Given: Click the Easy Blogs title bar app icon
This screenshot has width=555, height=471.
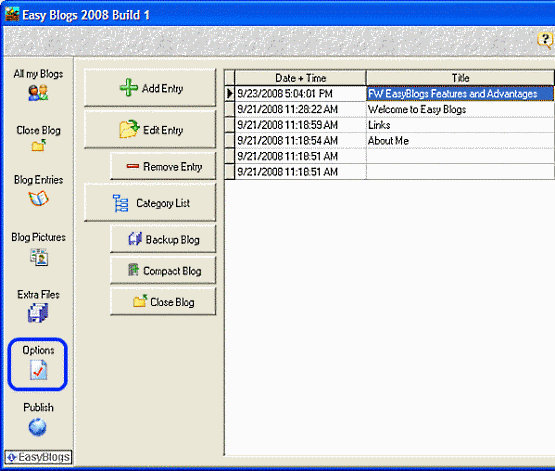Looking at the screenshot, I should [12, 14].
